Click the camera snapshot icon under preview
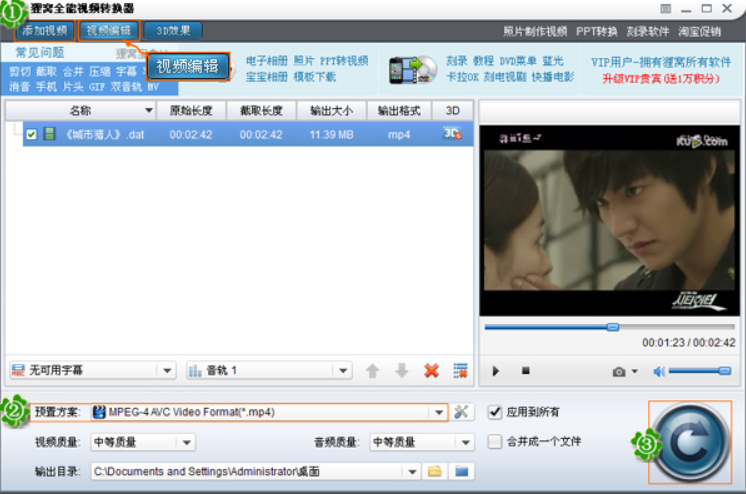The height and width of the screenshot is (494, 746). 619,372
